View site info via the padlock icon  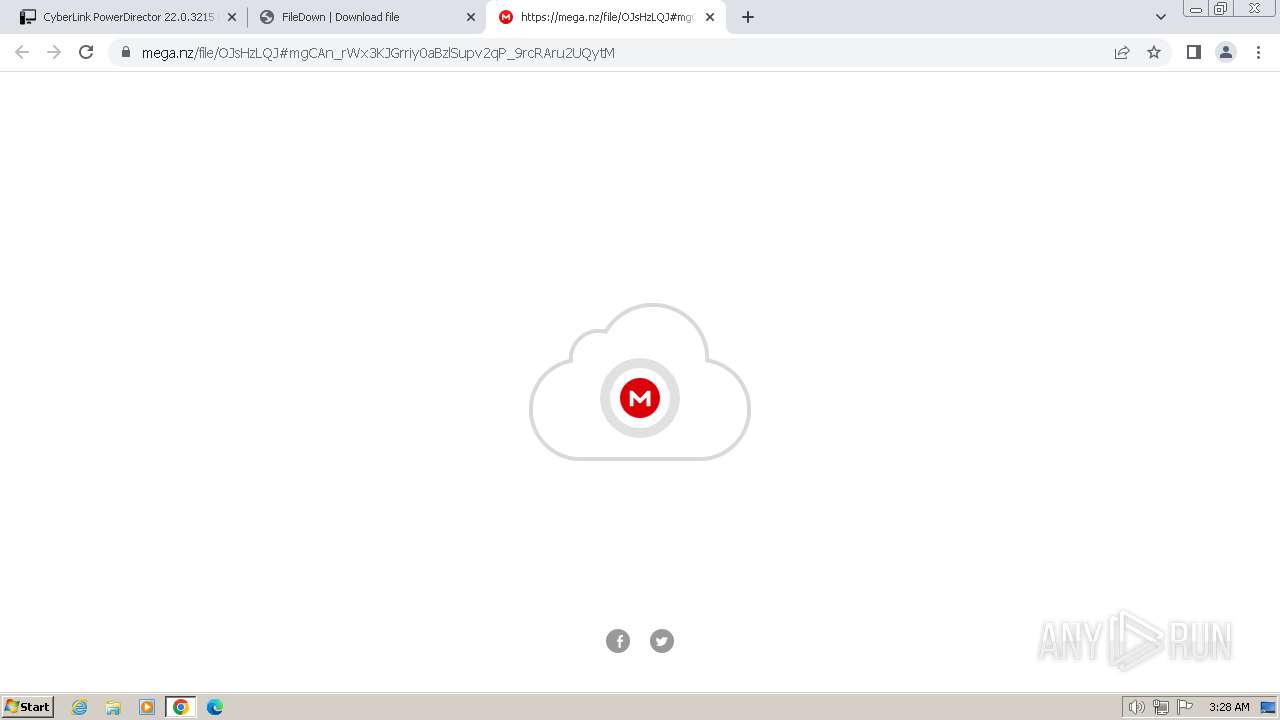(x=126, y=52)
